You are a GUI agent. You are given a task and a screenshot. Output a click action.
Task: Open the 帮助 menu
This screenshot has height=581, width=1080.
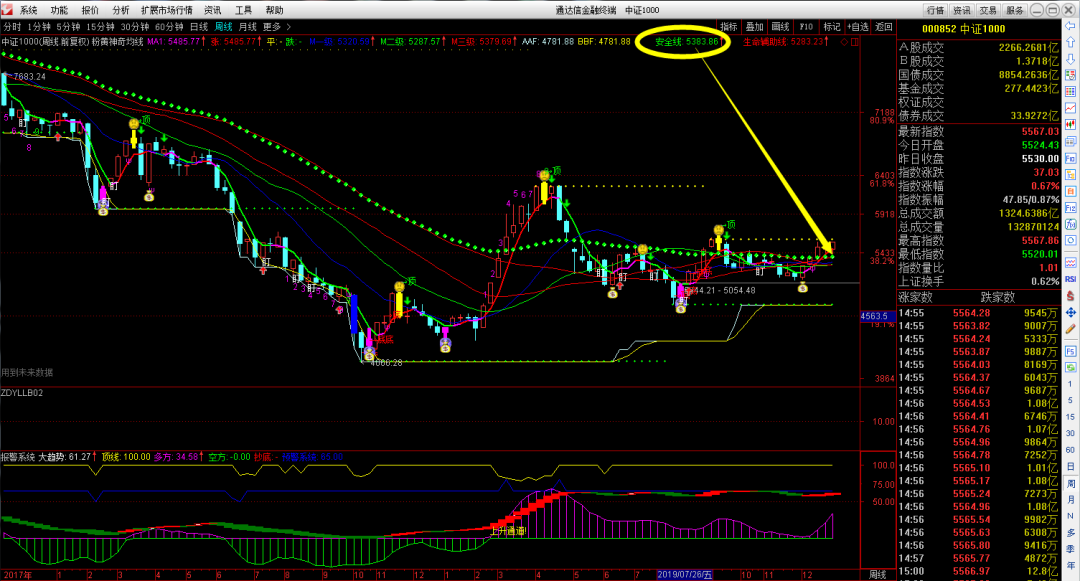[274, 10]
